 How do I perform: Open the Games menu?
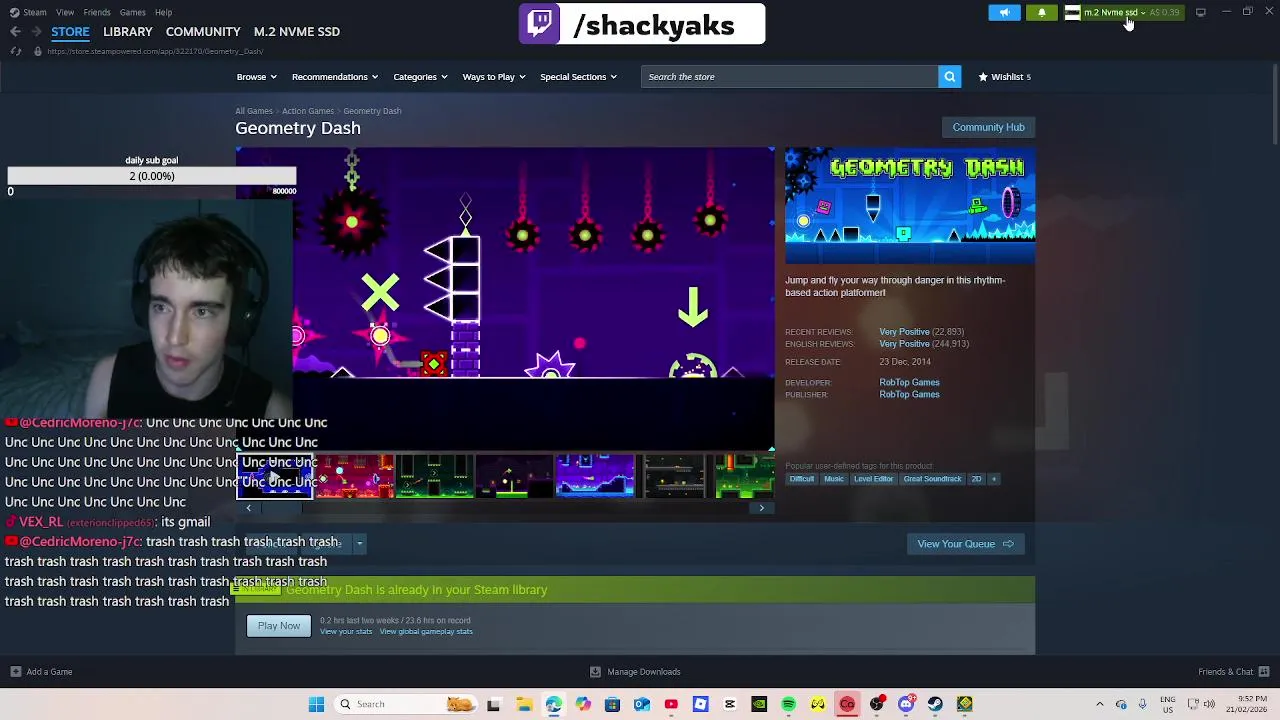coord(132,12)
